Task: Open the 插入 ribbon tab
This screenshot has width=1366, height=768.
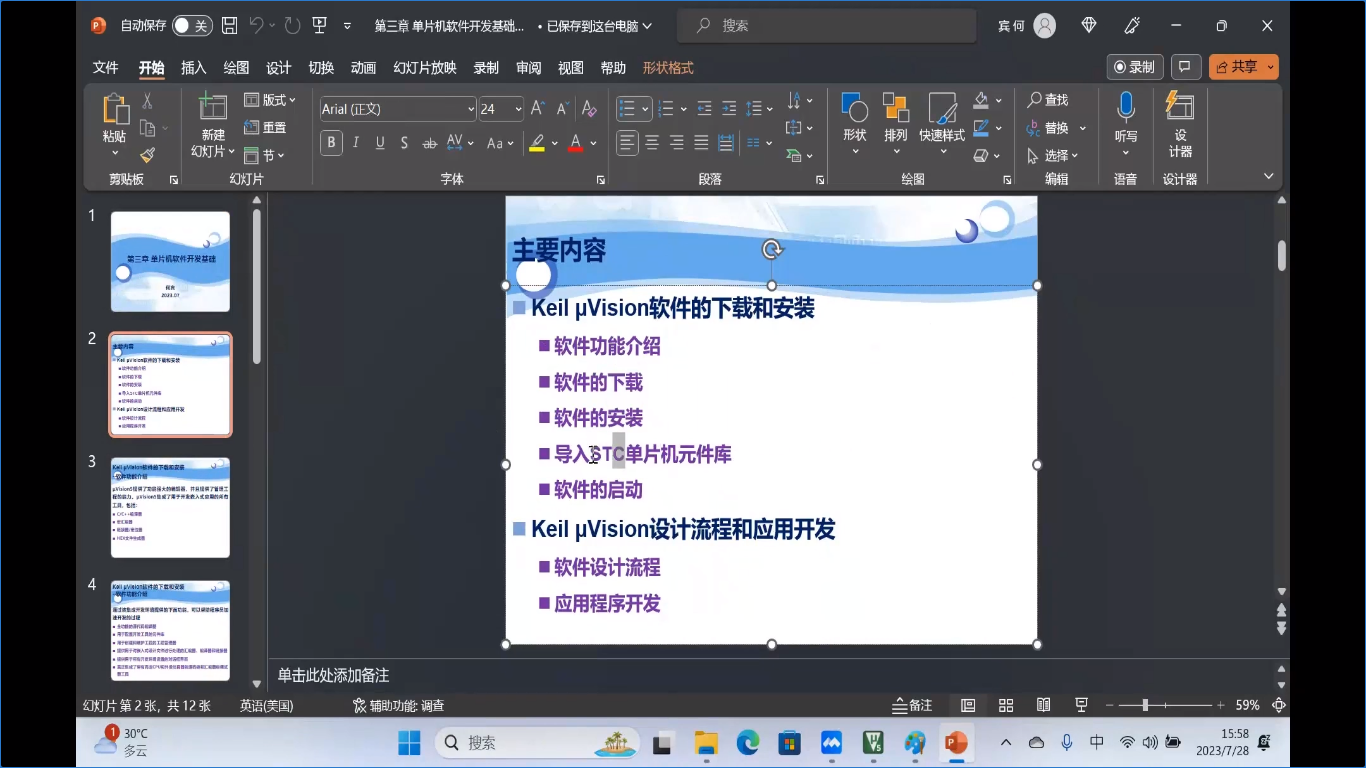Action: point(193,68)
